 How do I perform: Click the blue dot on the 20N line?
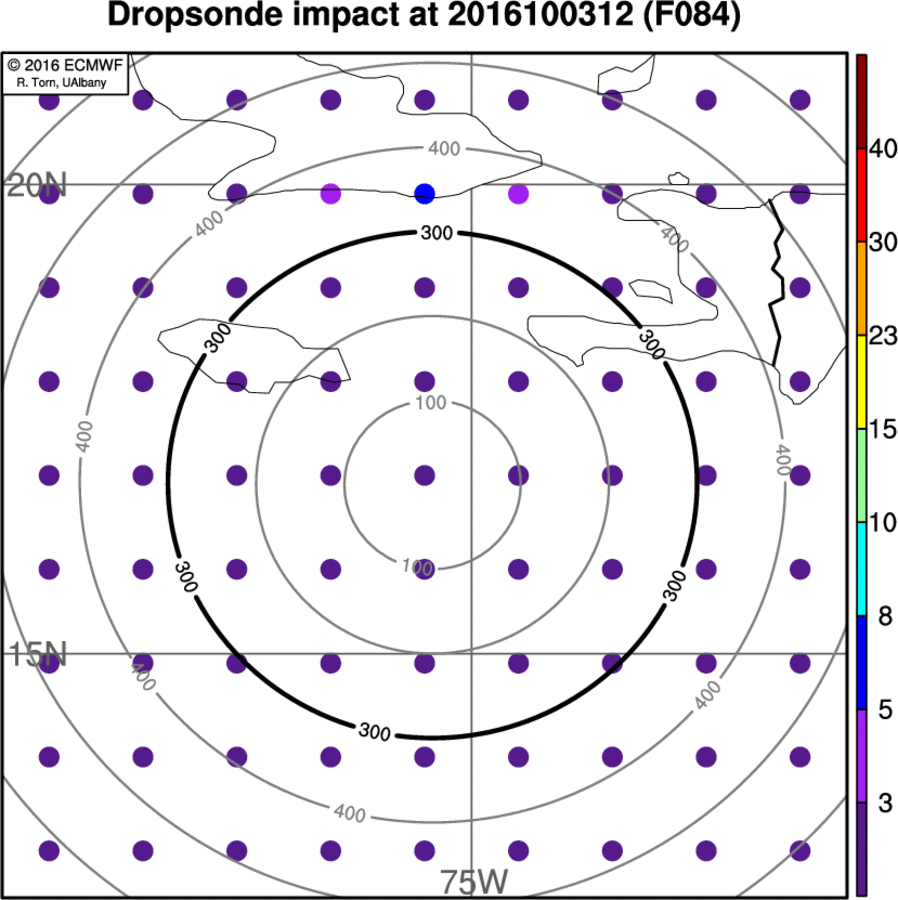point(424,193)
